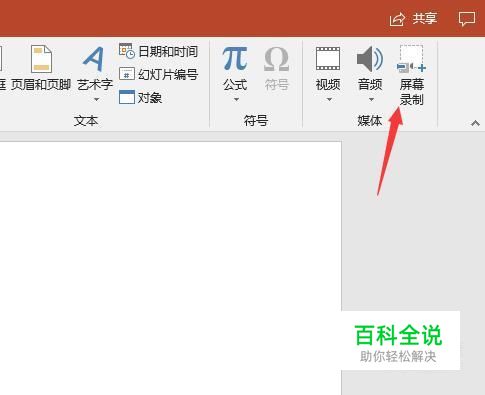
Task: Click the blank slide canvas
Action: pyautogui.click(x=170, y=268)
